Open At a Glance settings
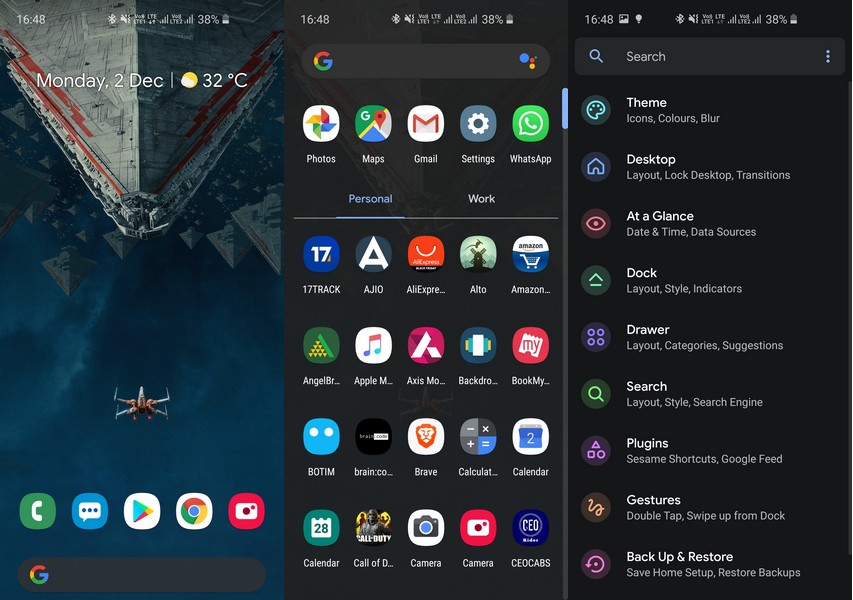 710,223
